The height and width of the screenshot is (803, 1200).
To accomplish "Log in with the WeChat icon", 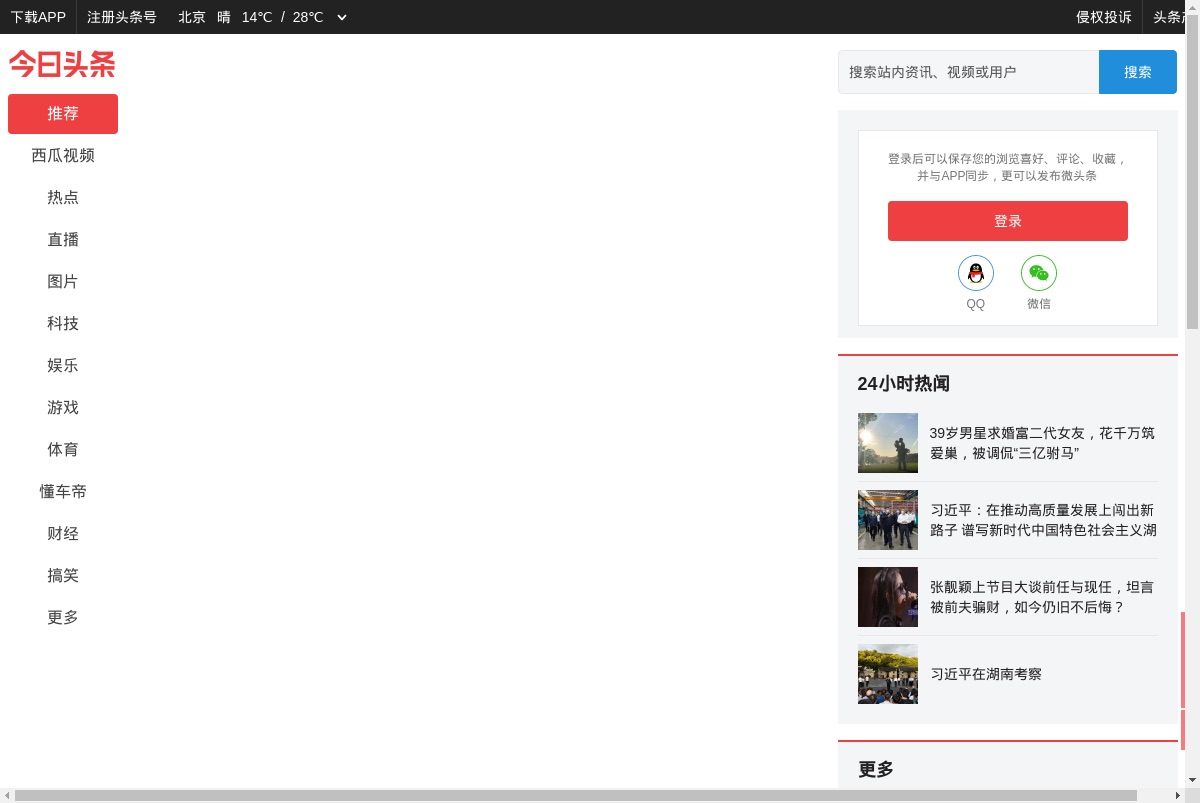I will click(1039, 273).
